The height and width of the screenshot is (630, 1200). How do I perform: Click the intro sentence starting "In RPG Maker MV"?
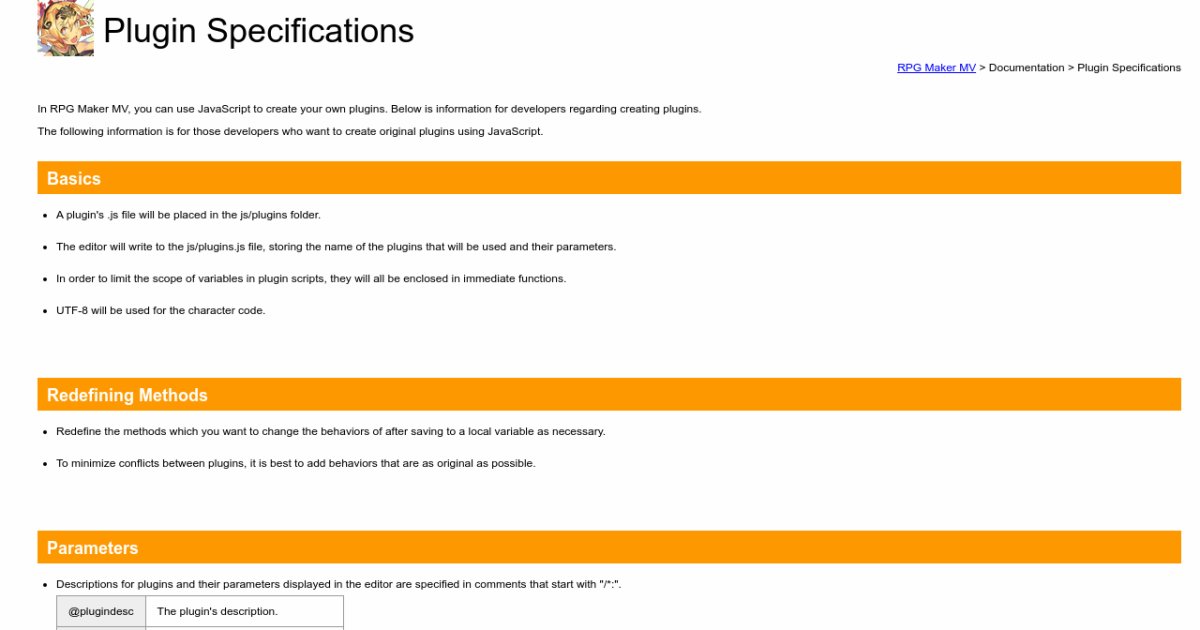(x=369, y=109)
